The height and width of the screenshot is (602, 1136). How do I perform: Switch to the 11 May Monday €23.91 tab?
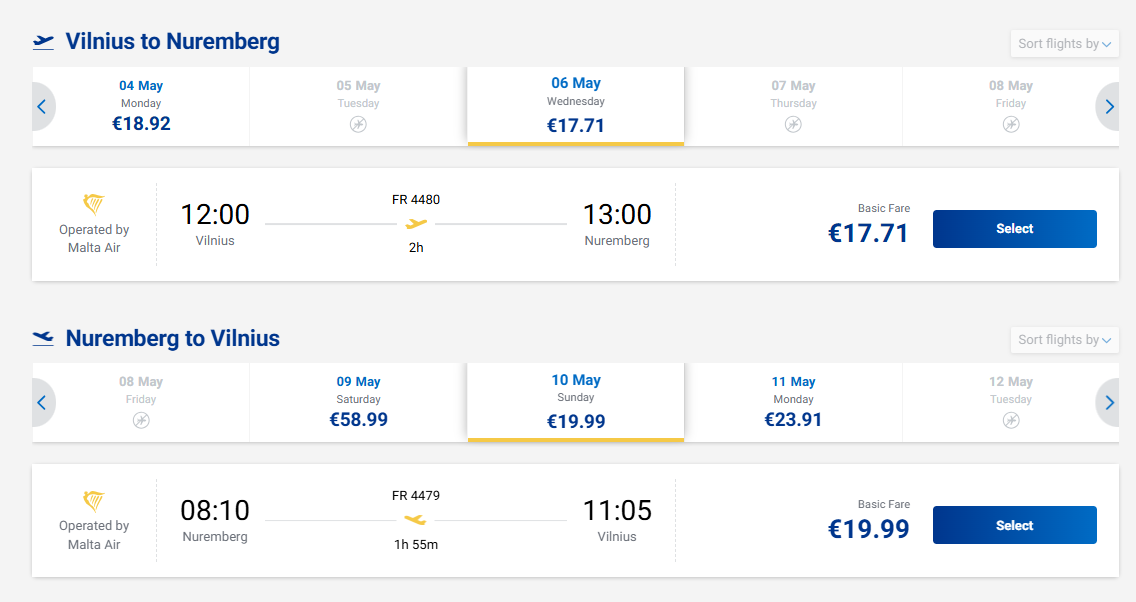click(793, 402)
